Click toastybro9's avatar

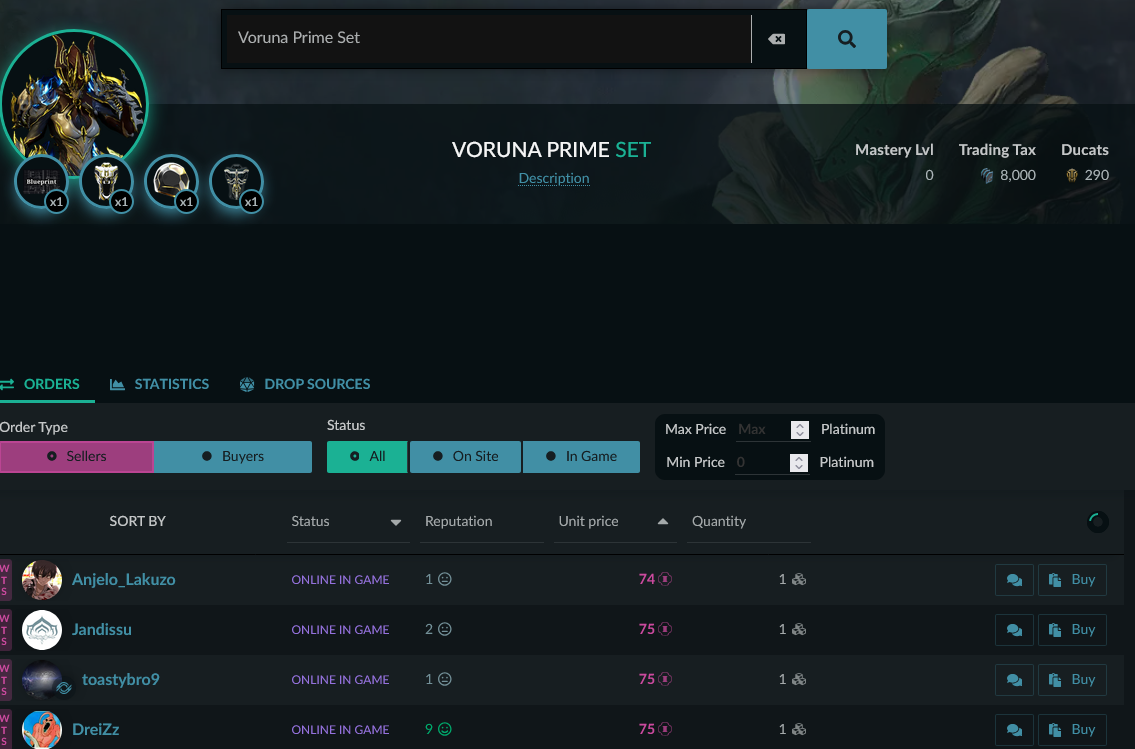pos(42,680)
